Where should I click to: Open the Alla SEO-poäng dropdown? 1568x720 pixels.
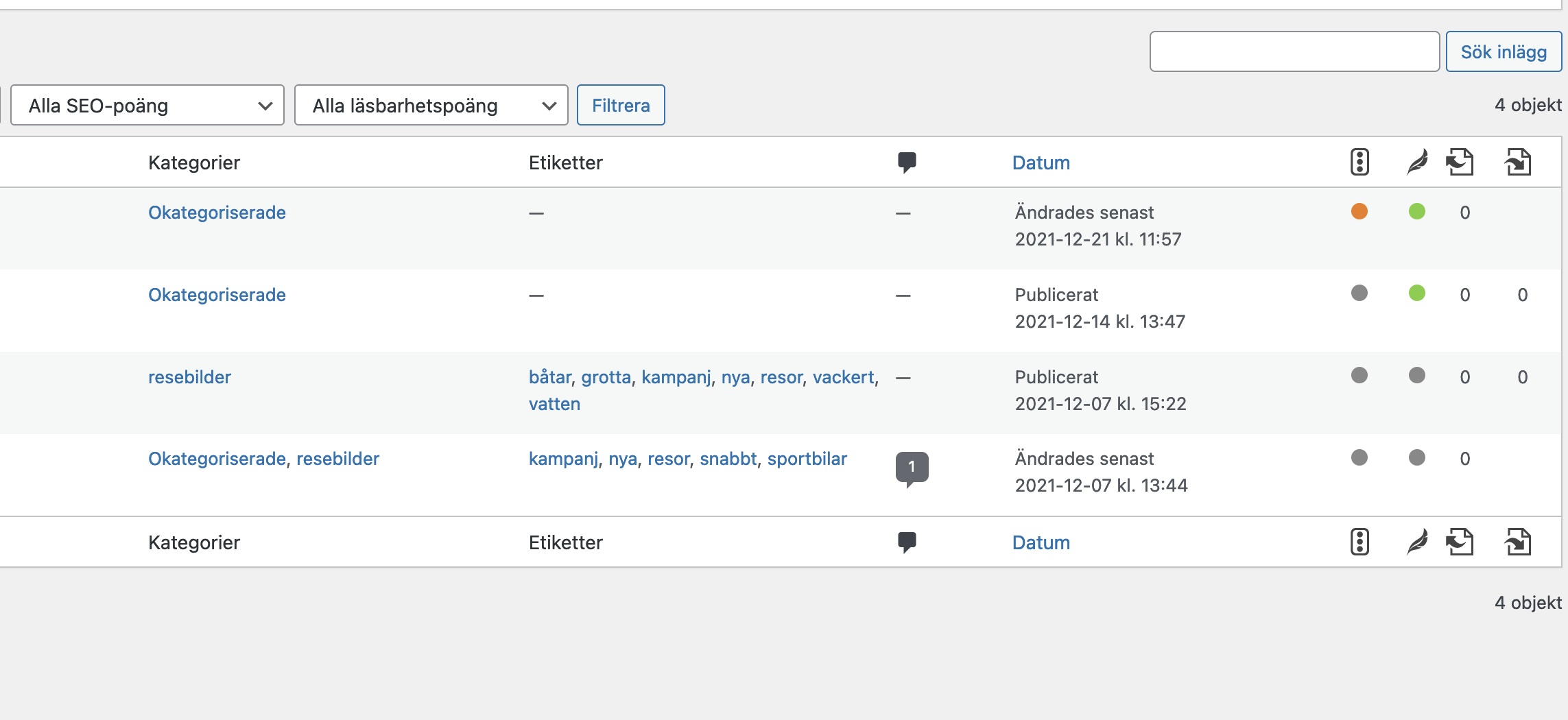click(146, 105)
